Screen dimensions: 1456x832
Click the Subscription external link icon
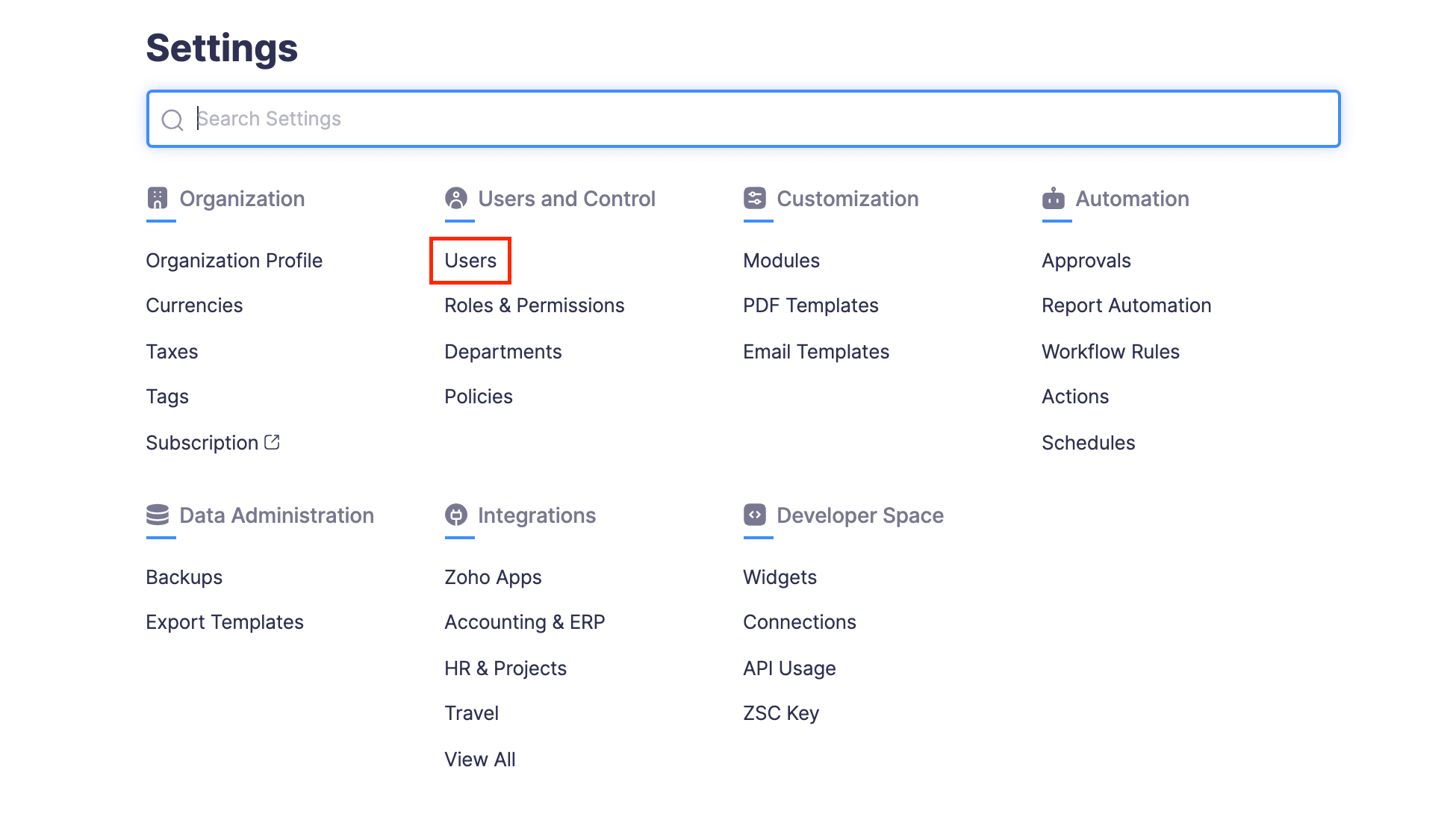273,441
